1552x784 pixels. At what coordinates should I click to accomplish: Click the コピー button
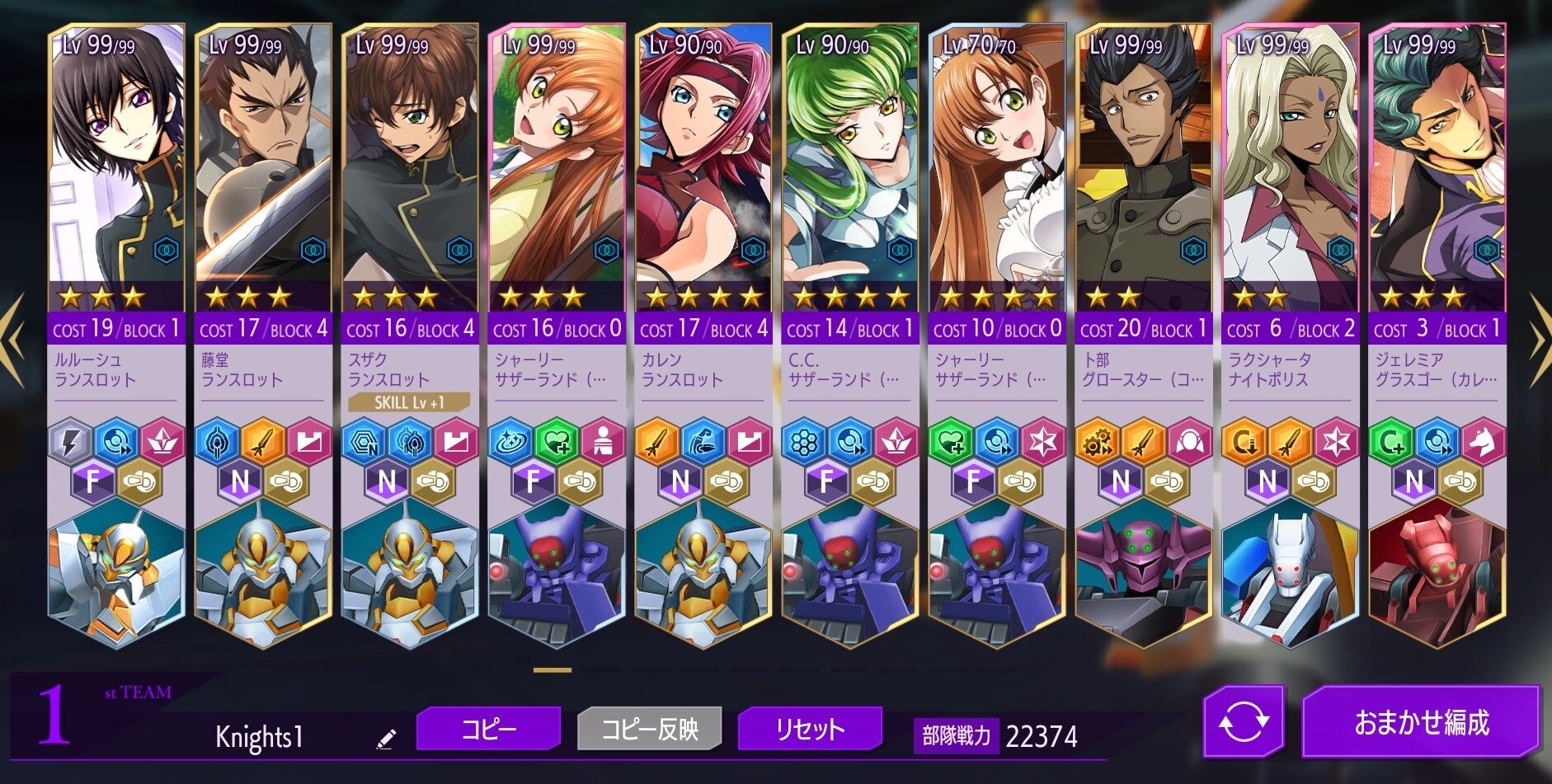pos(489,729)
